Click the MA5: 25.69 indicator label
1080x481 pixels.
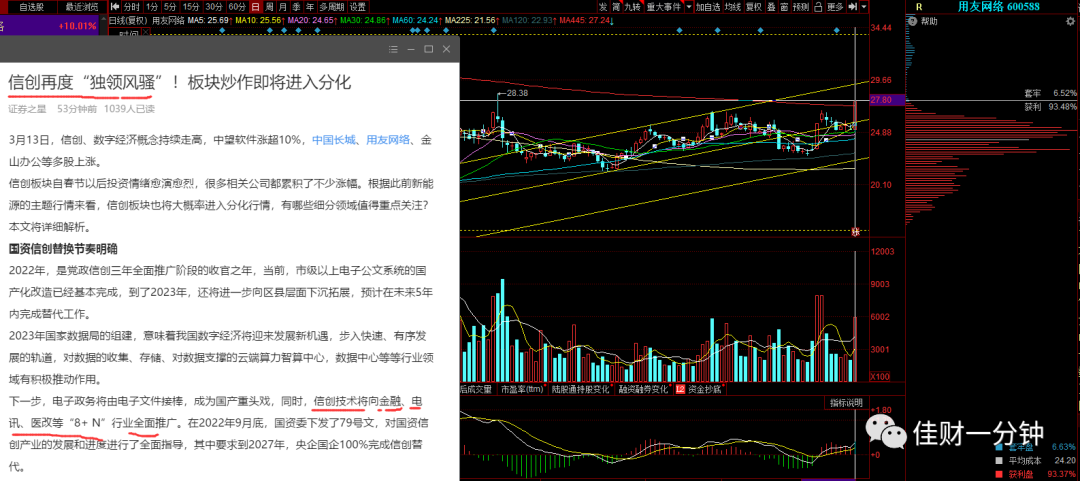(x=208, y=21)
